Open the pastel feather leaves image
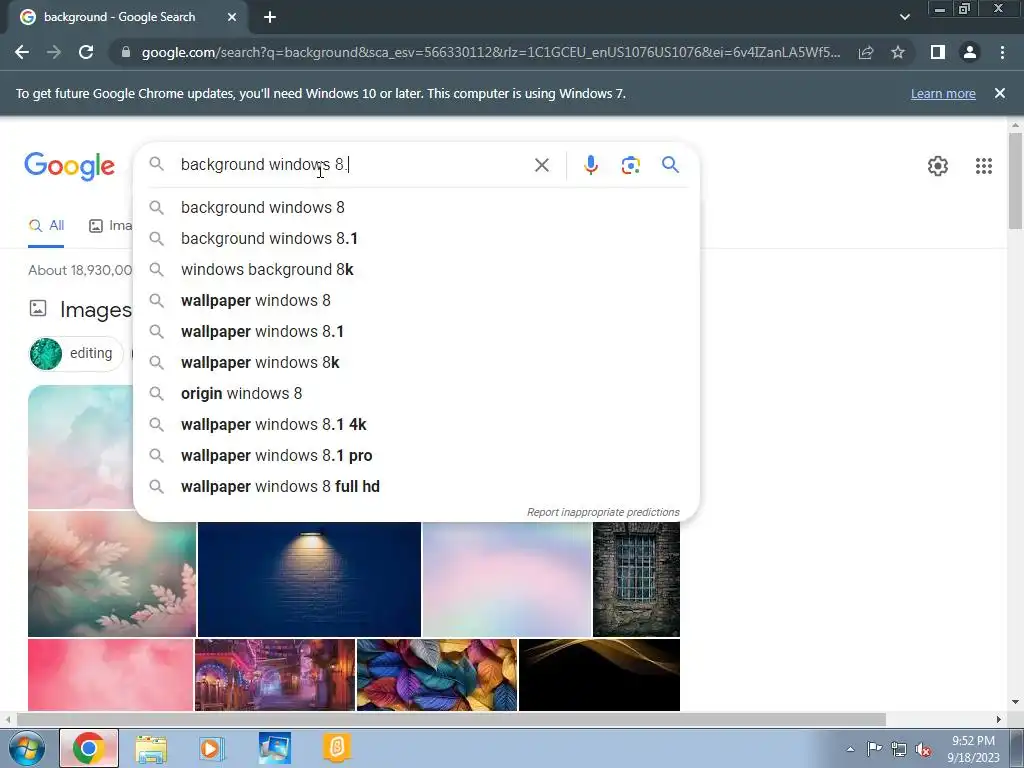Image resolution: width=1024 pixels, height=768 pixels. tap(112, 574)
